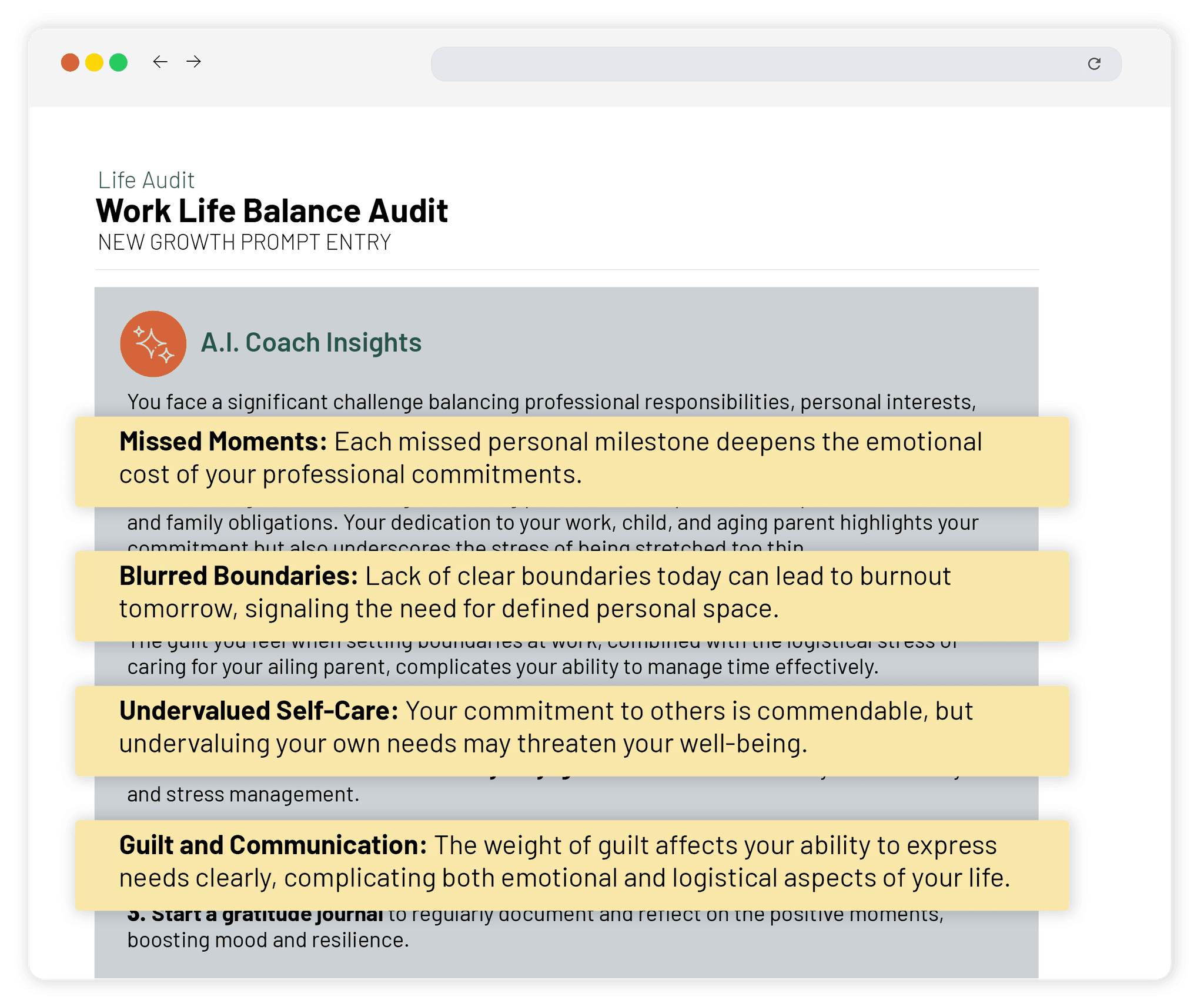This screenshot has height=1000, width=1204.
Task: Click the browser back arrow
Action: (160, 62)
